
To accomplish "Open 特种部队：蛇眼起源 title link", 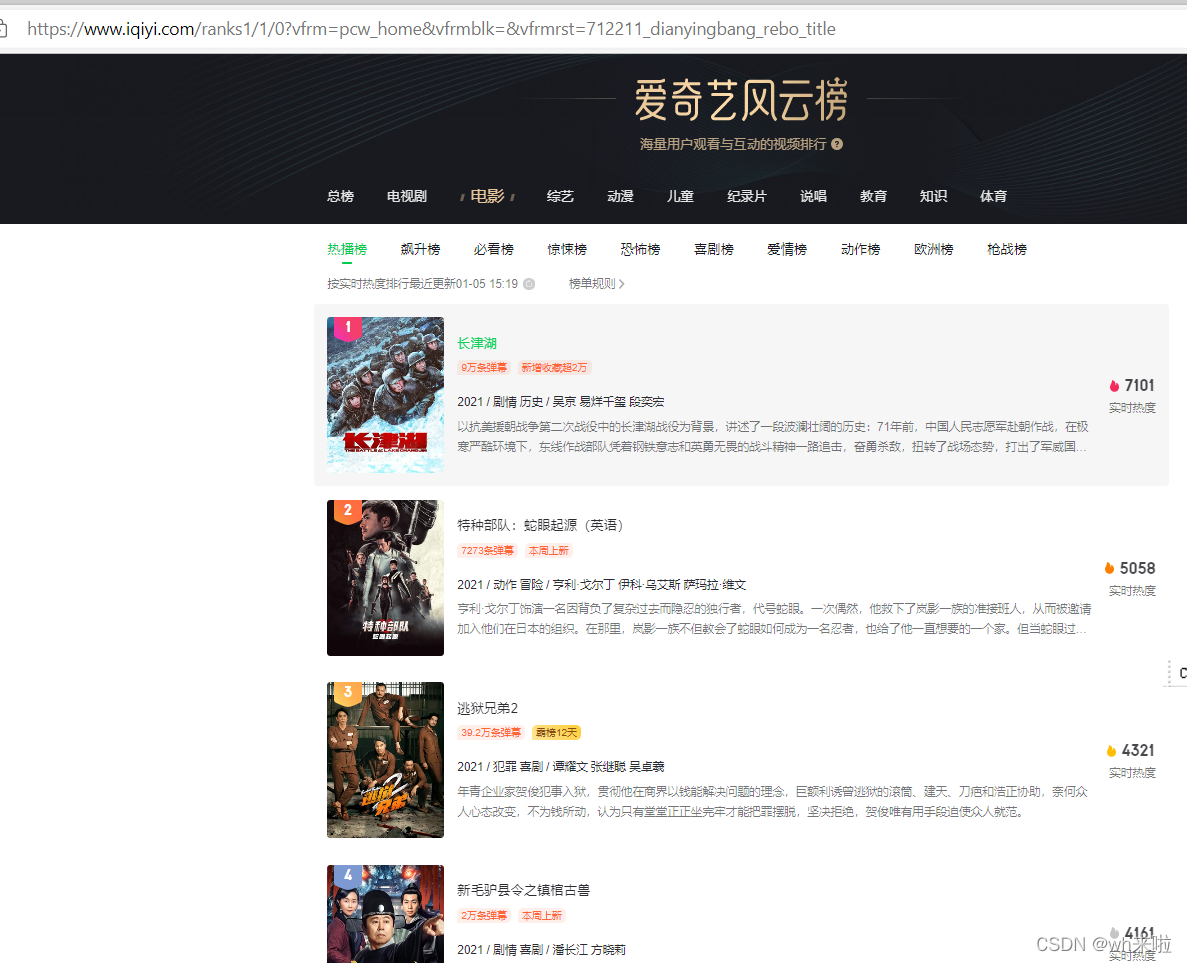I will click(x=540, y=525).
